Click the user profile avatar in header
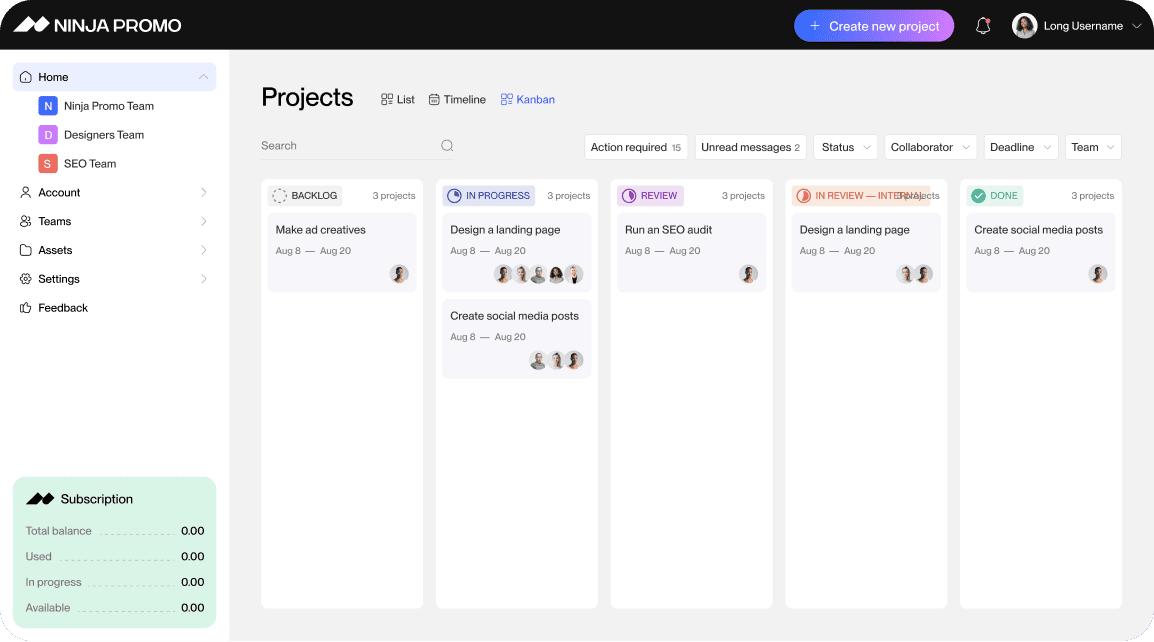Viewport: 1154px width, 642px height. point(1024,26)
